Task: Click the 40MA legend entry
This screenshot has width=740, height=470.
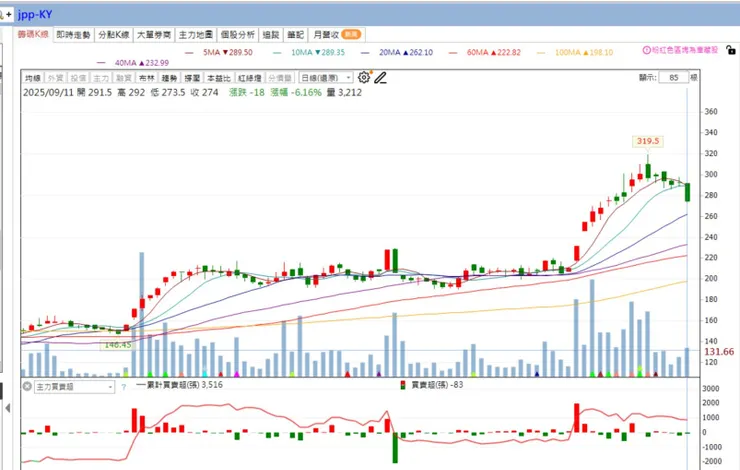Action: pos(133,63)
